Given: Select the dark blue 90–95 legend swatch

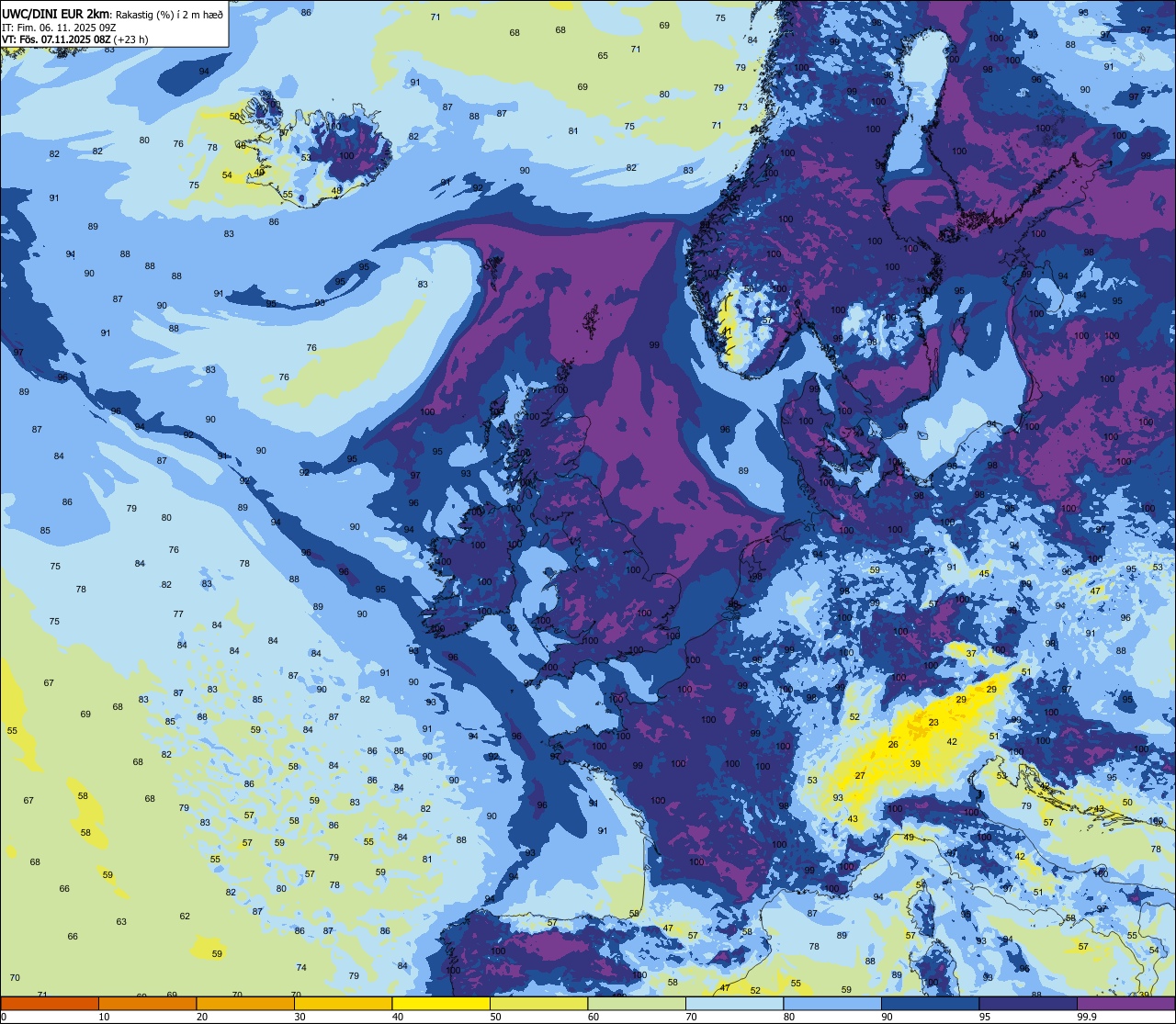Looking at the screenshot, I should (x=930, y=1004).
